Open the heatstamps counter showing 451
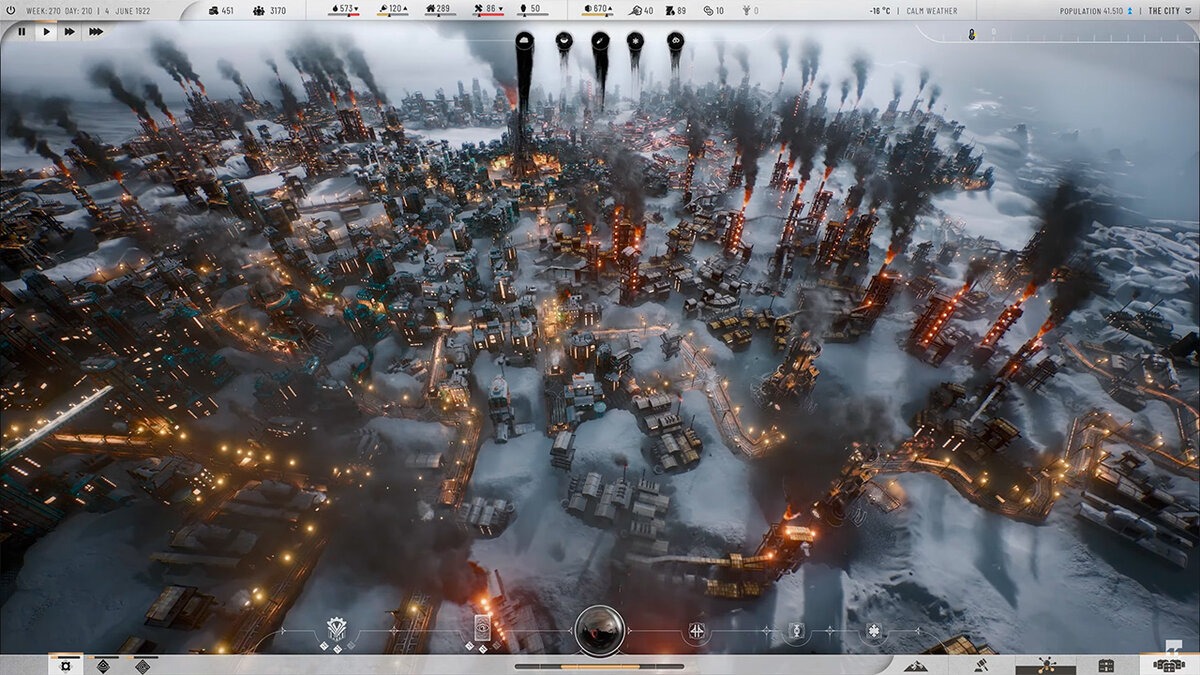The width and height of the screenshot is (1200, 675). pyautogui.click(x=221, y=10)
